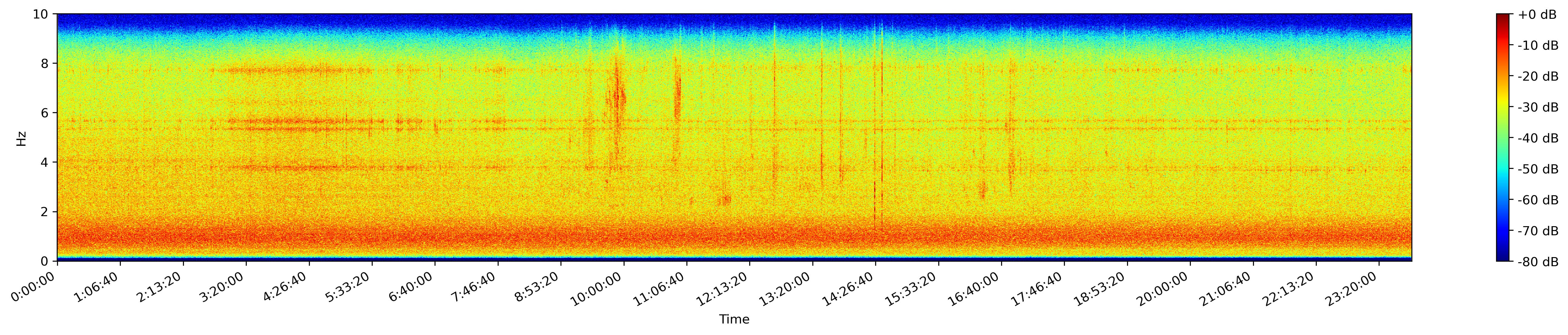
Task: Click the Hz y-axis title
Action: [x=22, y=138]
